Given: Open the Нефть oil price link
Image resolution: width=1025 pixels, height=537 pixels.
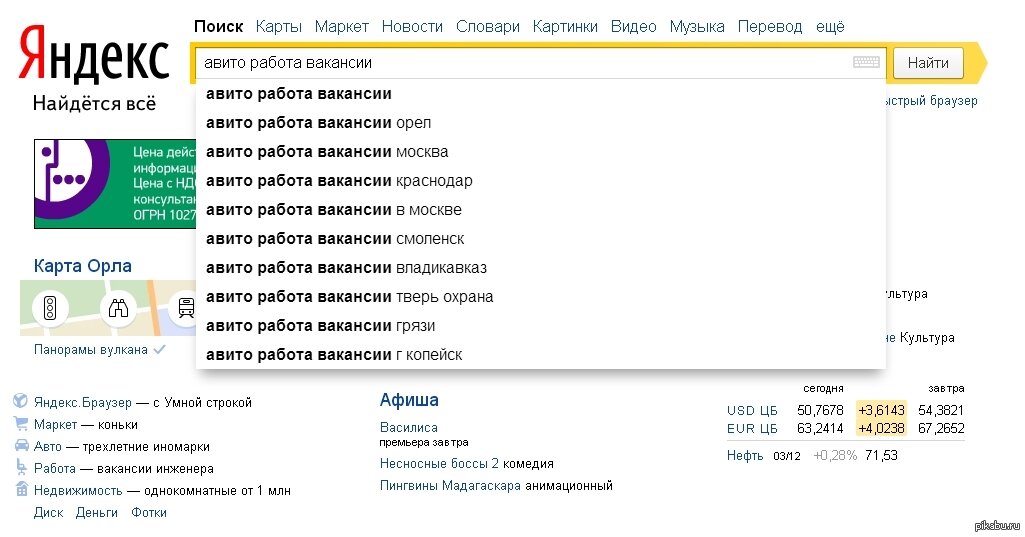Looking at the screenshot, I should tap(745, 456).
